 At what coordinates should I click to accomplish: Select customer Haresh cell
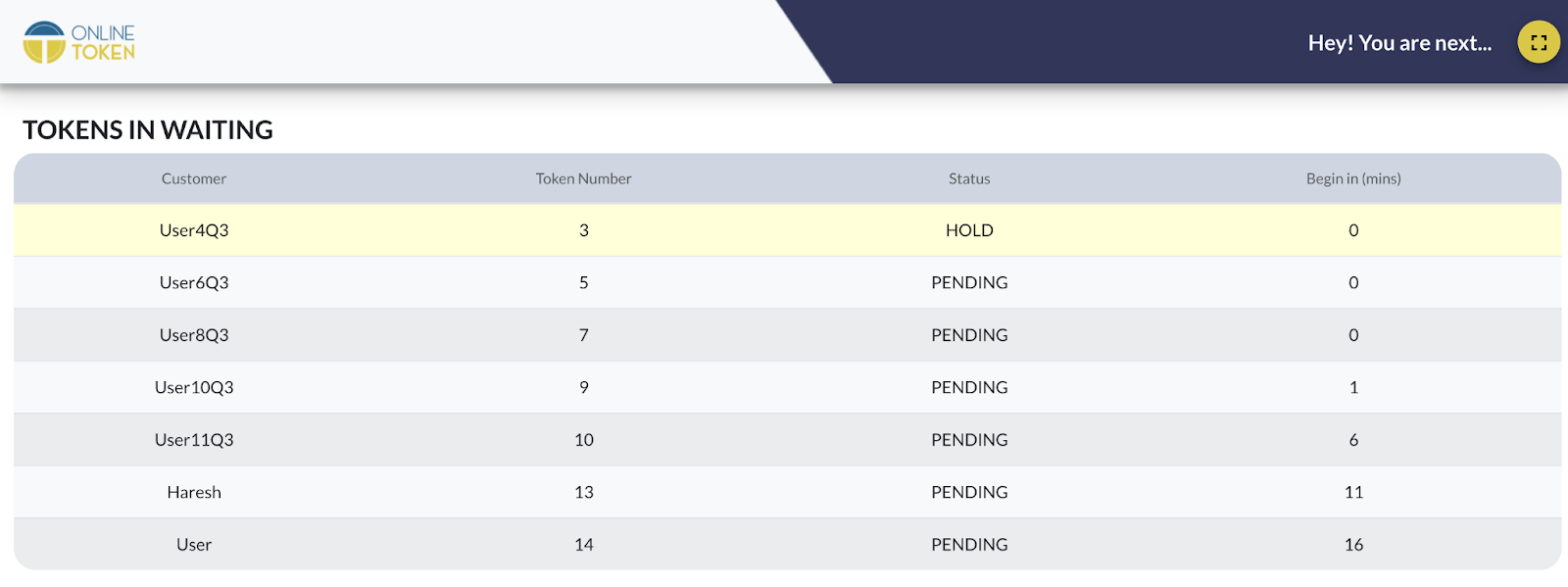click(x=194, y=492)
